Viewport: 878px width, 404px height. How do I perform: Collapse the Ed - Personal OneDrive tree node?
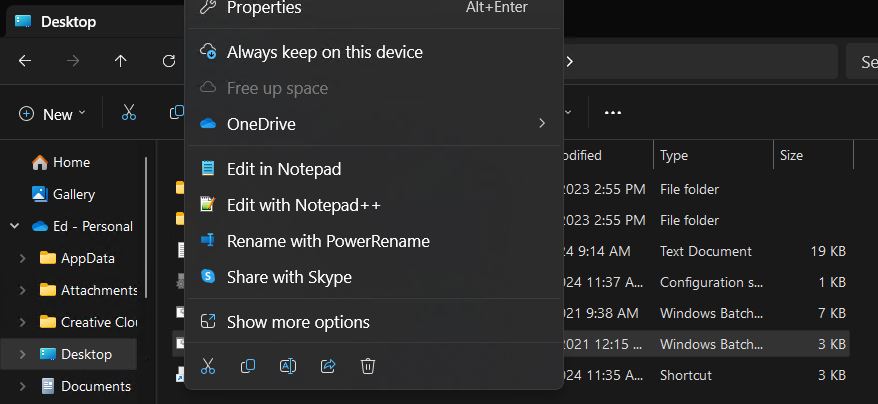(15, 226)
